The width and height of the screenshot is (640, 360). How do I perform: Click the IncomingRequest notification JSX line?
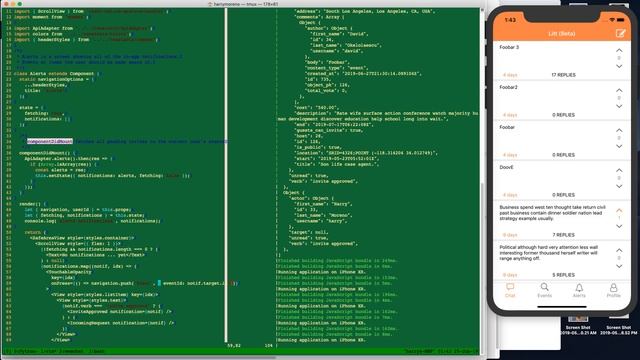click(120, 323)
